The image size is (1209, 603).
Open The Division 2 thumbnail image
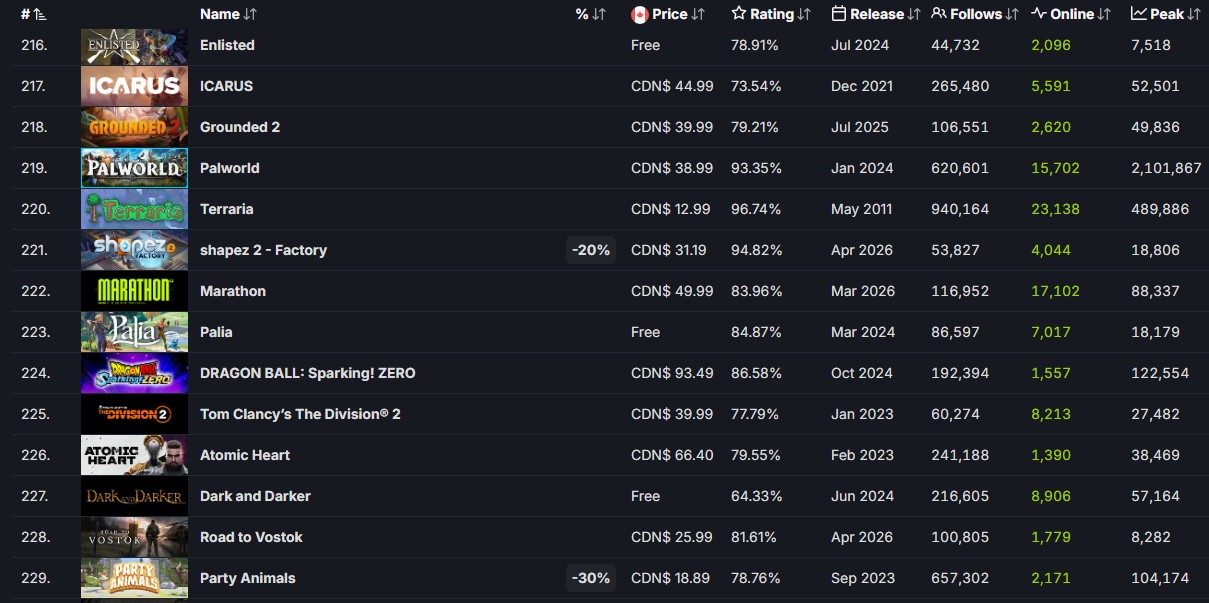click(x=134, y=414)
